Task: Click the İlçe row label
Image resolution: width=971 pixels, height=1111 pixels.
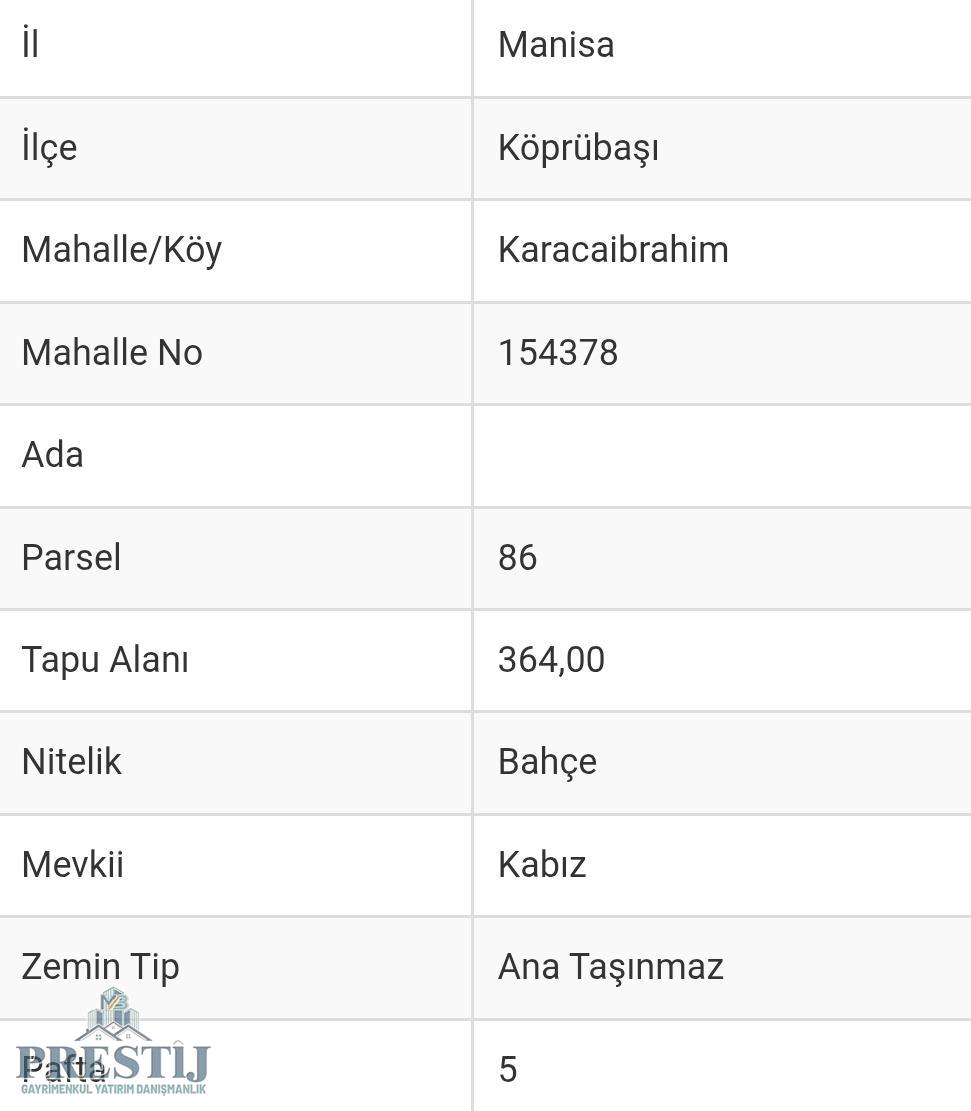Action: [49, 147]
